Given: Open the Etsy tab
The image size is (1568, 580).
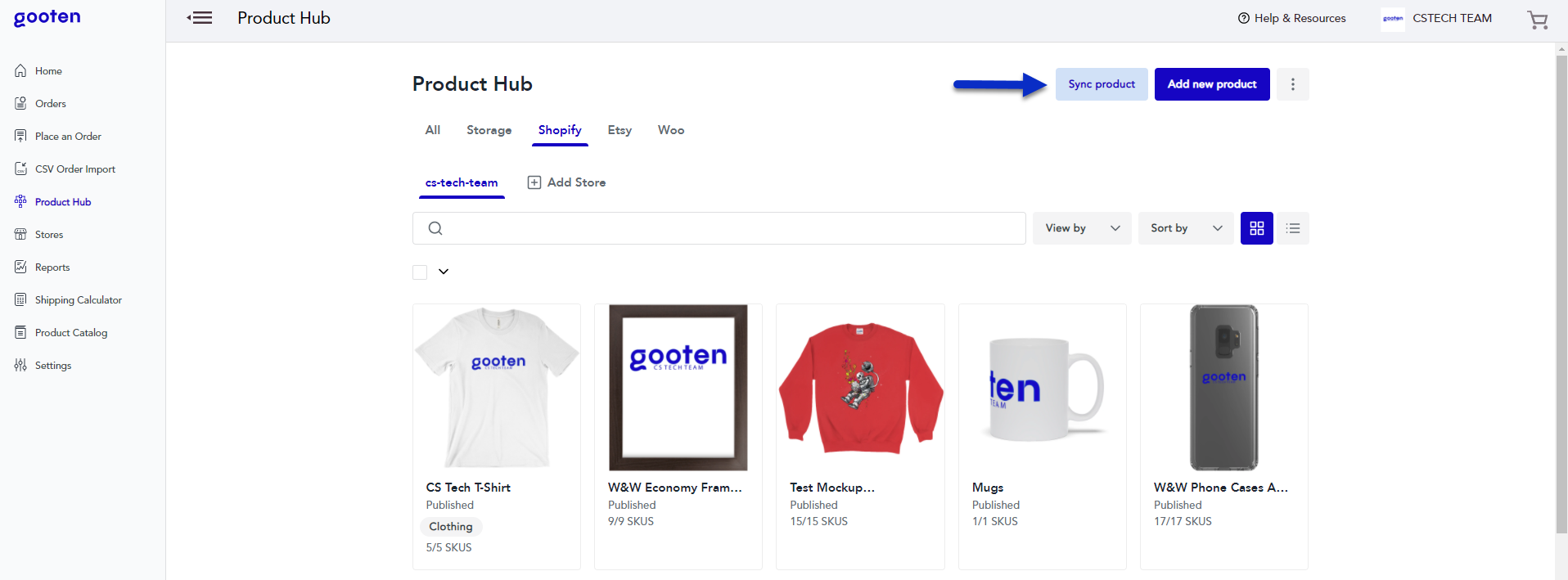Looking at the screenshot, I should [x=620, y=130].
